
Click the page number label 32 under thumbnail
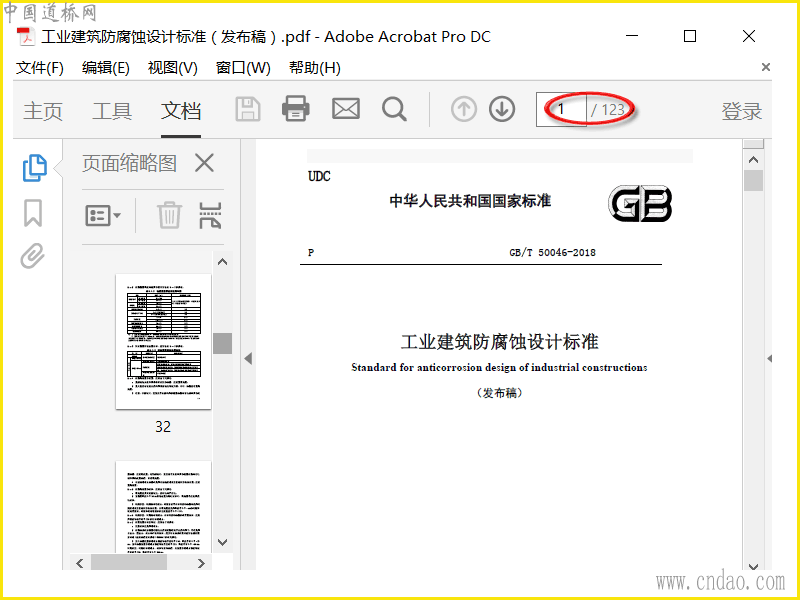pos(163,427)
